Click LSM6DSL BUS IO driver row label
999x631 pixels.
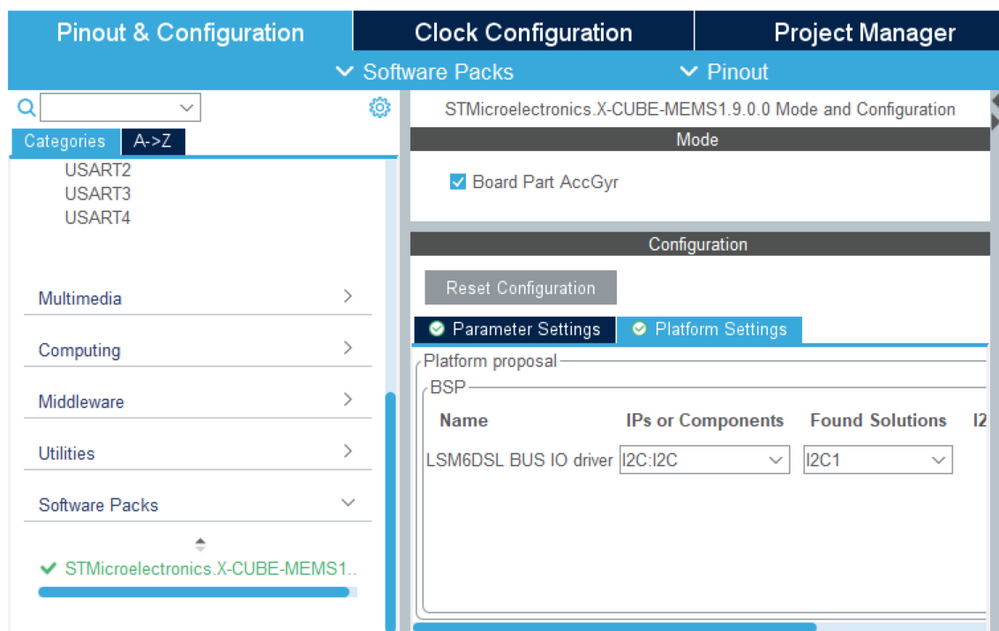(519, 460)
